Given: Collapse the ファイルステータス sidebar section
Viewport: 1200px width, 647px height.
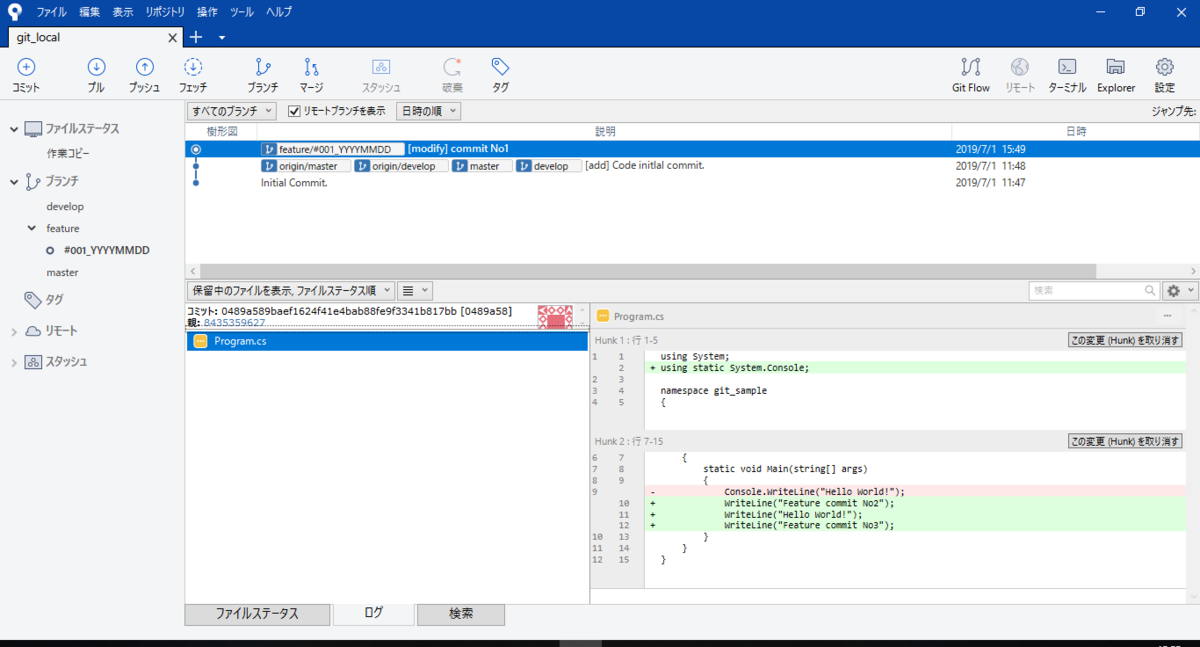Looking at the screenshot, I should point(14,129).
